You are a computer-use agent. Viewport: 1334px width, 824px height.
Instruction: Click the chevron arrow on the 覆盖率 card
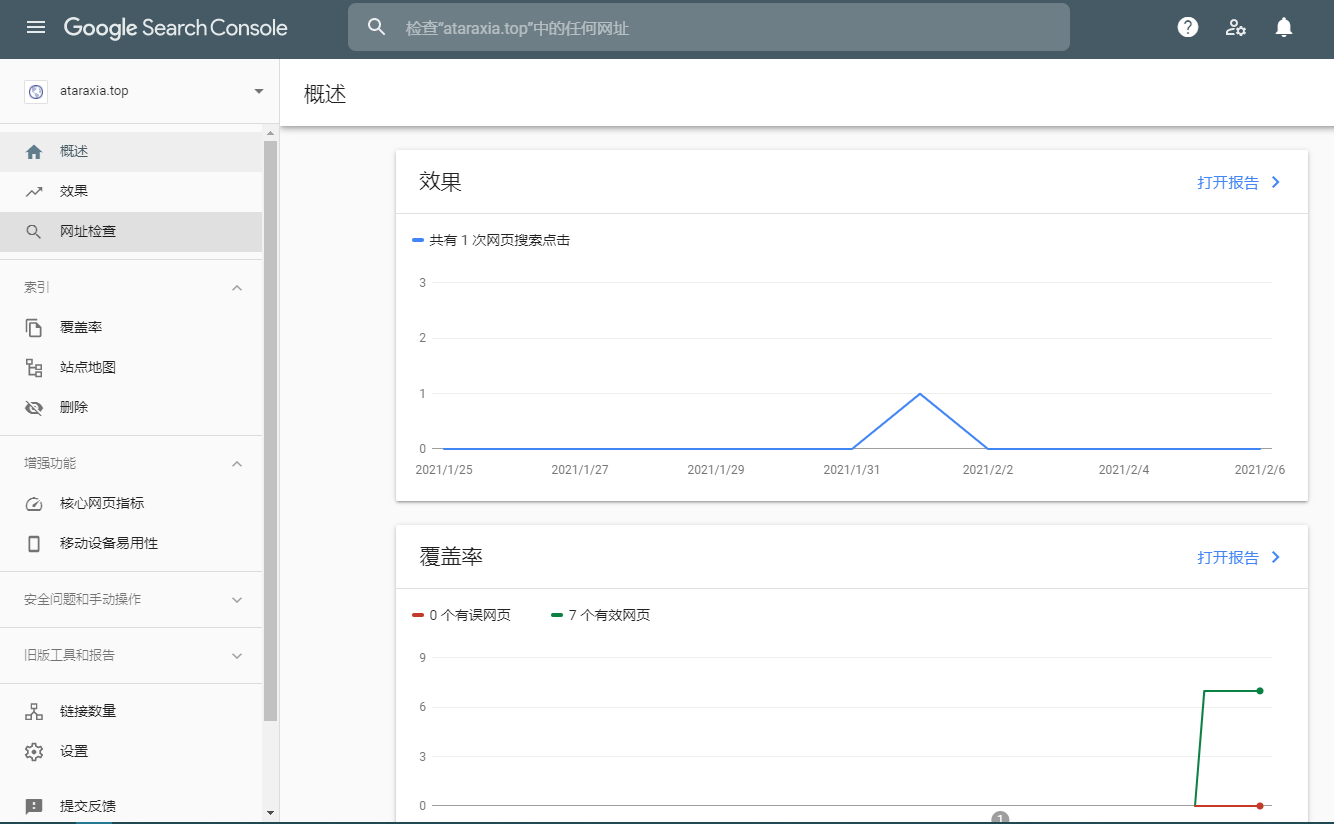(x=1276, y=558)
